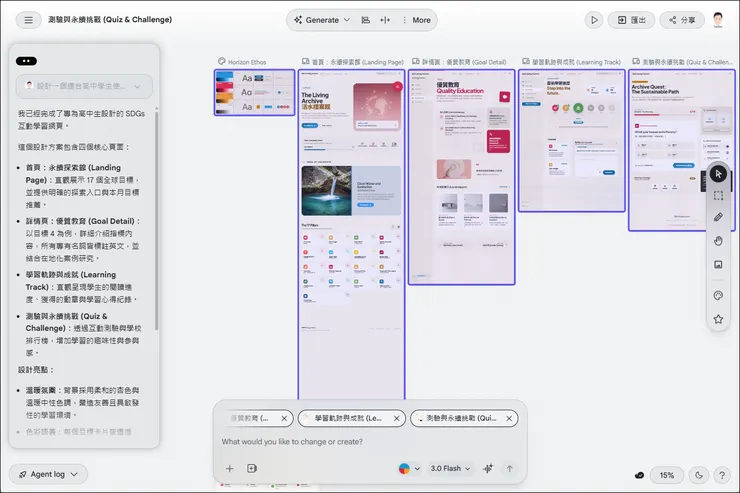Viewport: 740px width, 493px height.
Task: Select the marquee selection tool
Action: pyautogui.click(x=718, y=196)
